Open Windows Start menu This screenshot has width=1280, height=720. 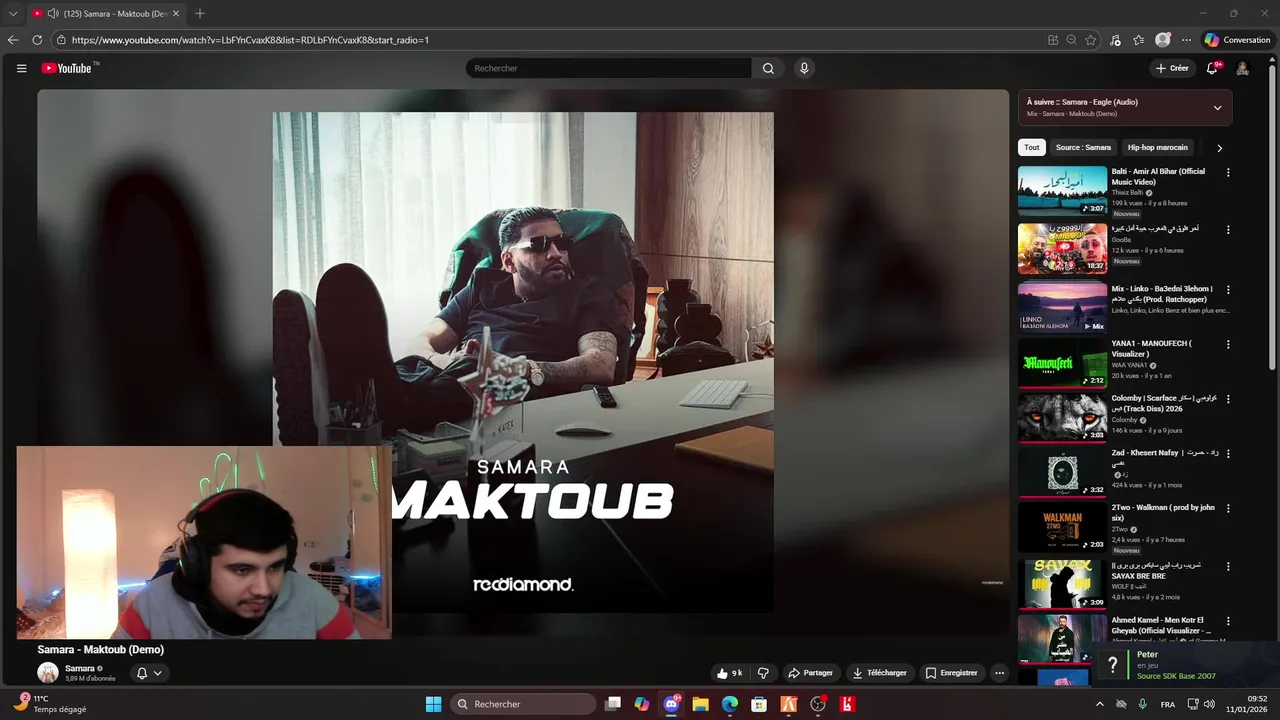click(x=433, y=704)
